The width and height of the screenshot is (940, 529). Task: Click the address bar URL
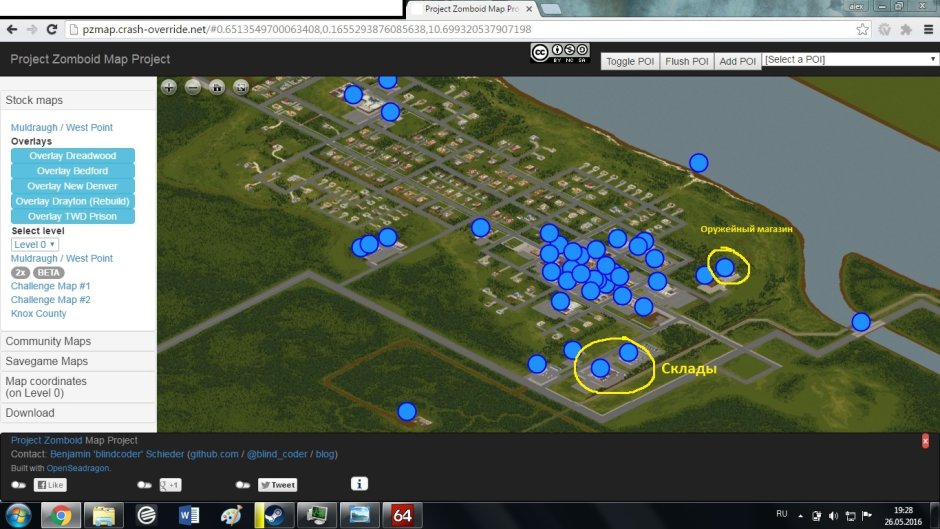pos(307,29)
